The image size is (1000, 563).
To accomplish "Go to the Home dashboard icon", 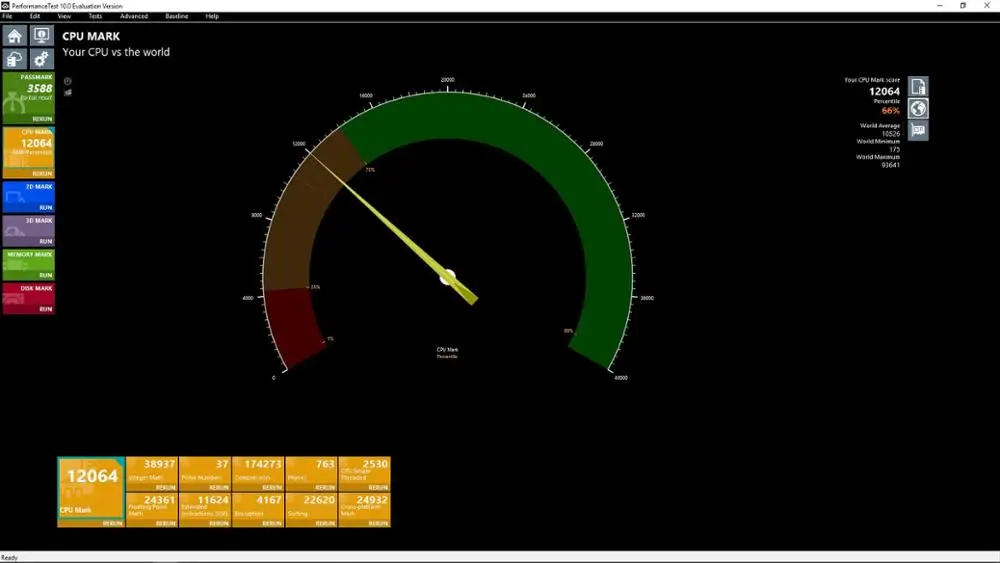I will pos(15,36).
